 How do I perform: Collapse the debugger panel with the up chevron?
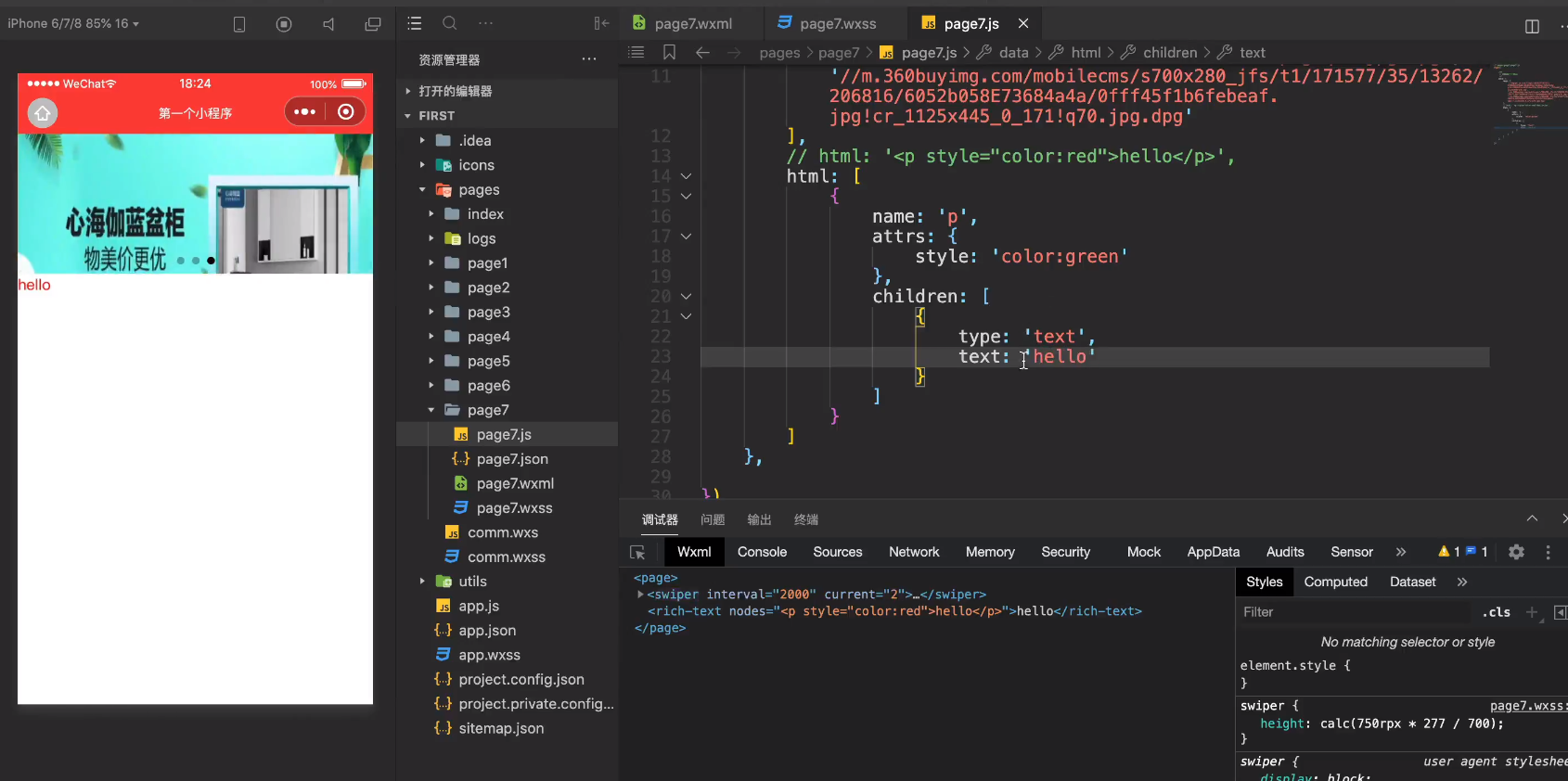tap(1532, 519)
